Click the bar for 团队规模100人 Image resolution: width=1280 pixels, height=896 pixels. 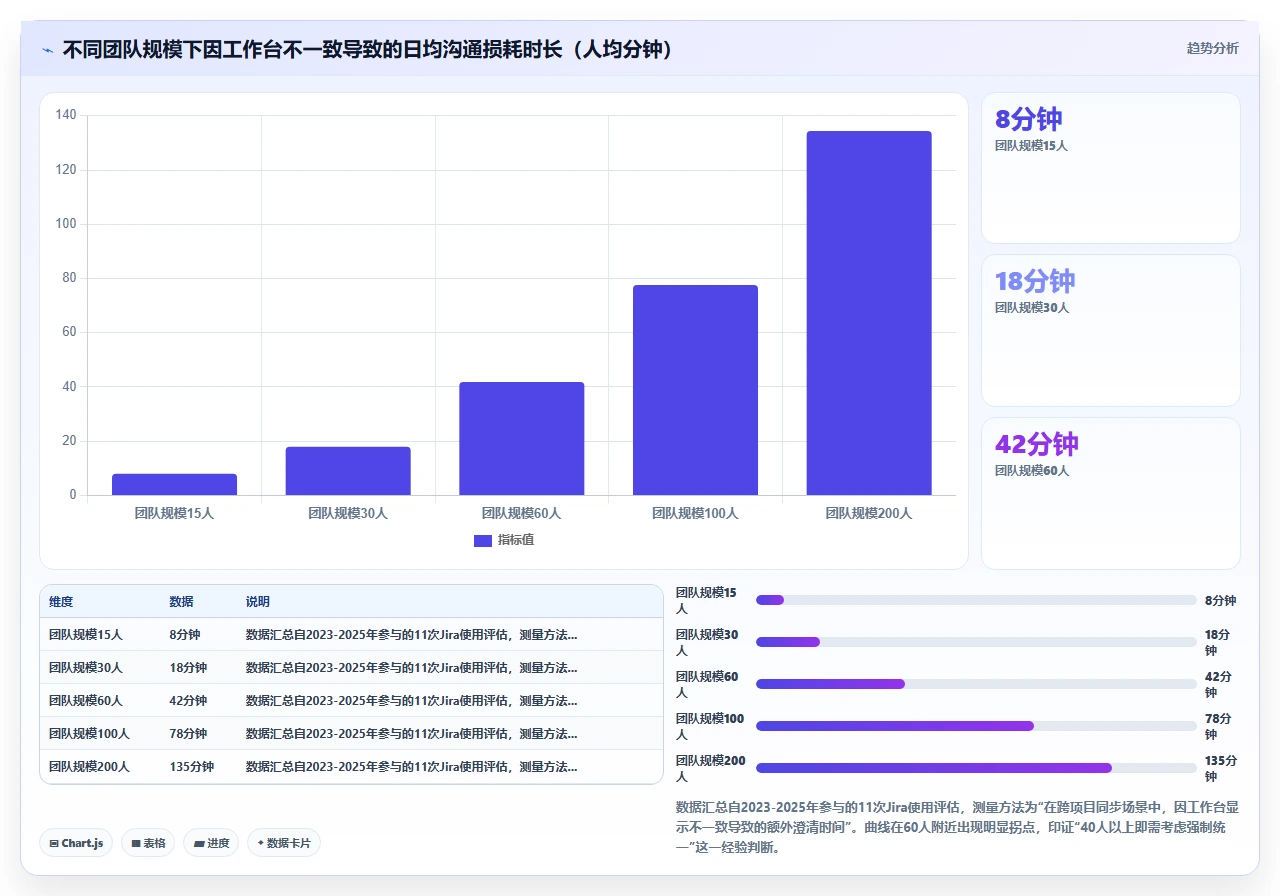[695, 390]
